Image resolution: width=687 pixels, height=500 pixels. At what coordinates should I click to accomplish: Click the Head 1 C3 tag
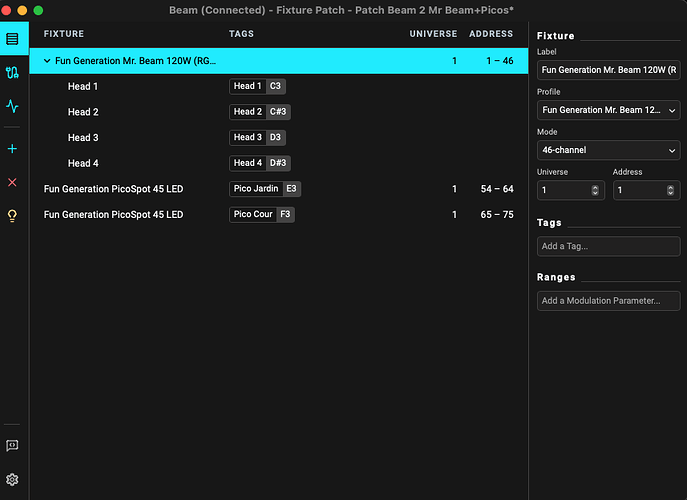258,86
